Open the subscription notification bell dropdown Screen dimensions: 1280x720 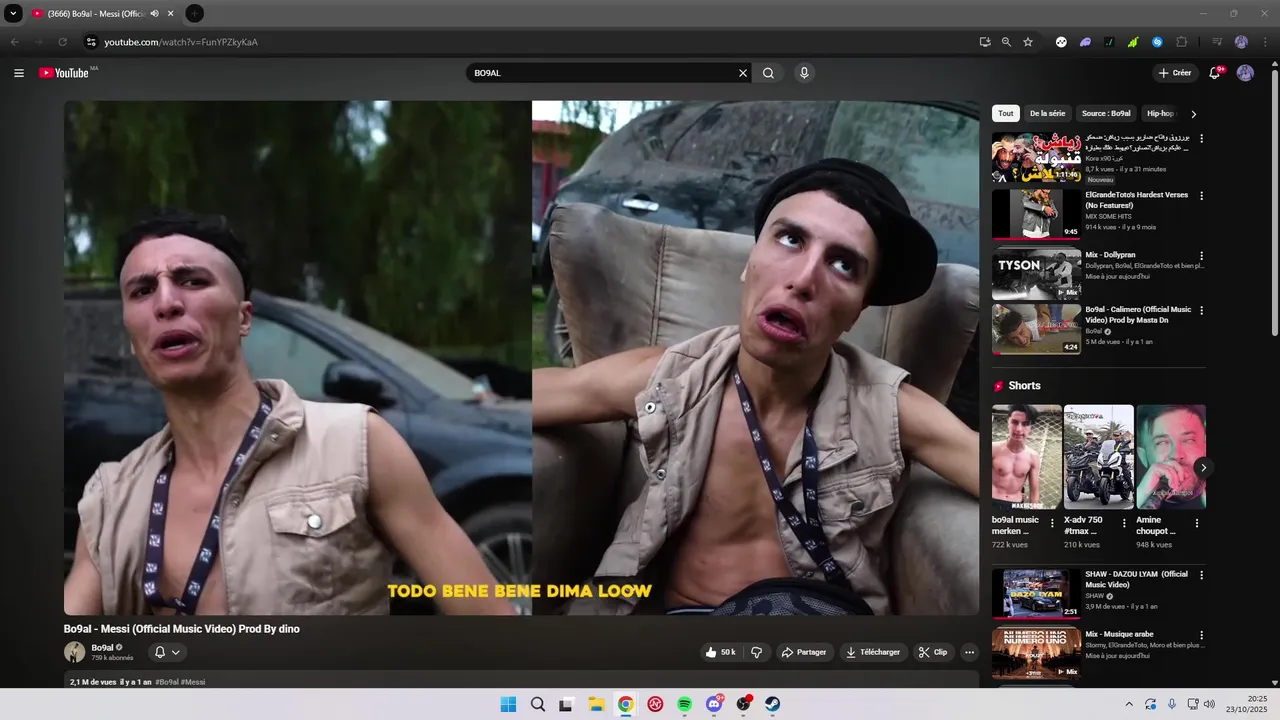[167, 652]
